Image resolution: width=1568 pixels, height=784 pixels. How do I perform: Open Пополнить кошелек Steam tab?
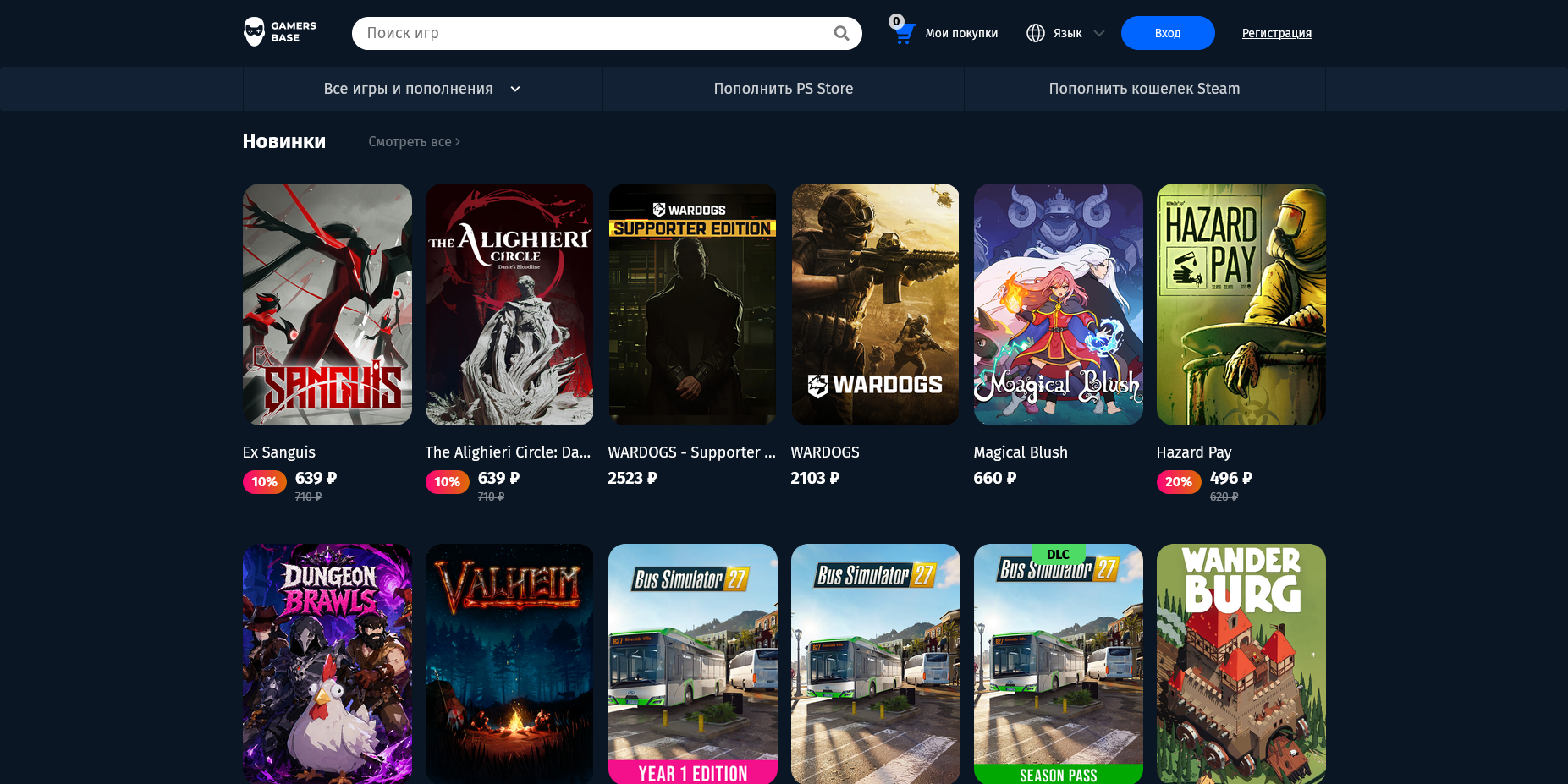tap(1145, 89)
